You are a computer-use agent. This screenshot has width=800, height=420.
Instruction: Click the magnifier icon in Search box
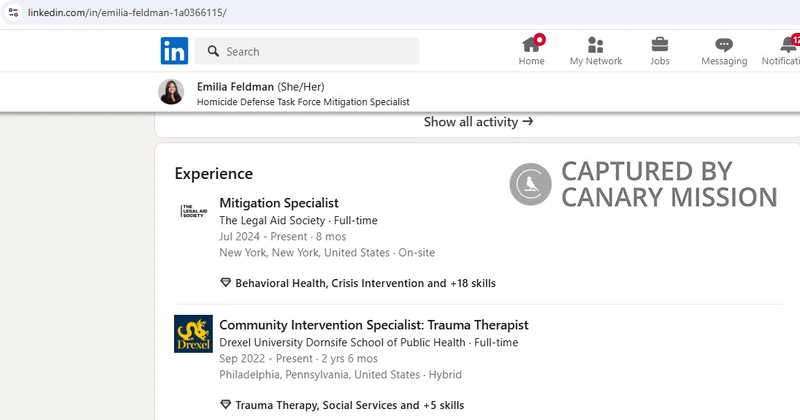point(213,51)
